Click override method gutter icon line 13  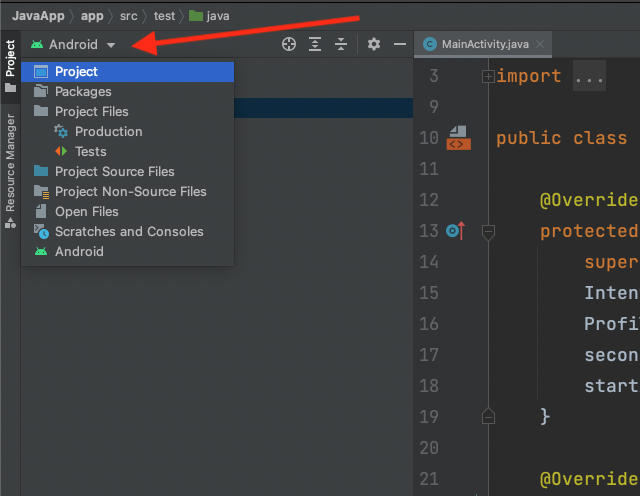456,231
